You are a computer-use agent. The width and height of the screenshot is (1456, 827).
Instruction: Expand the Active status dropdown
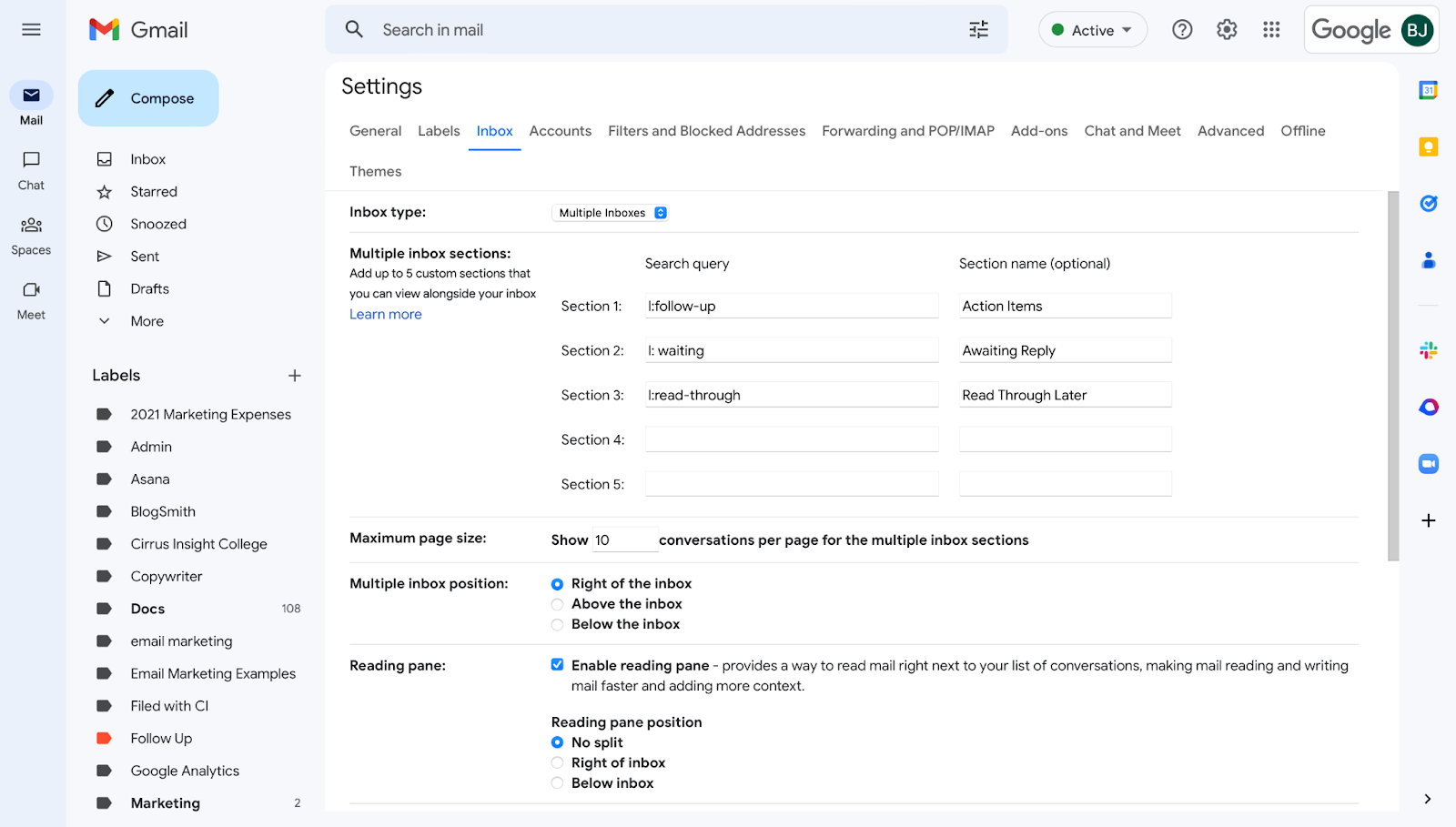click(x=1092, y=30)
